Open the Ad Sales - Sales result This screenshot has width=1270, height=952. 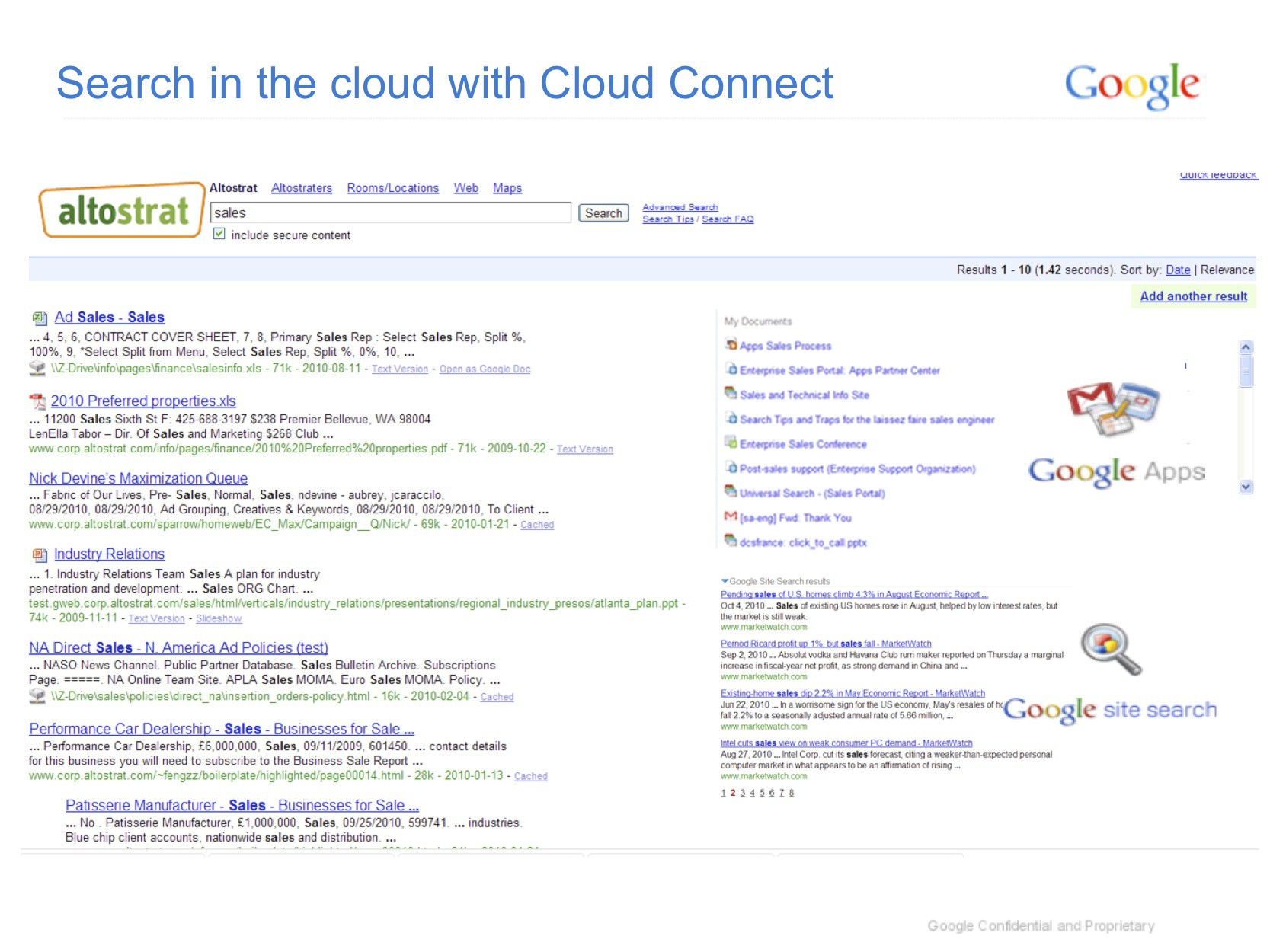[110, 318]
